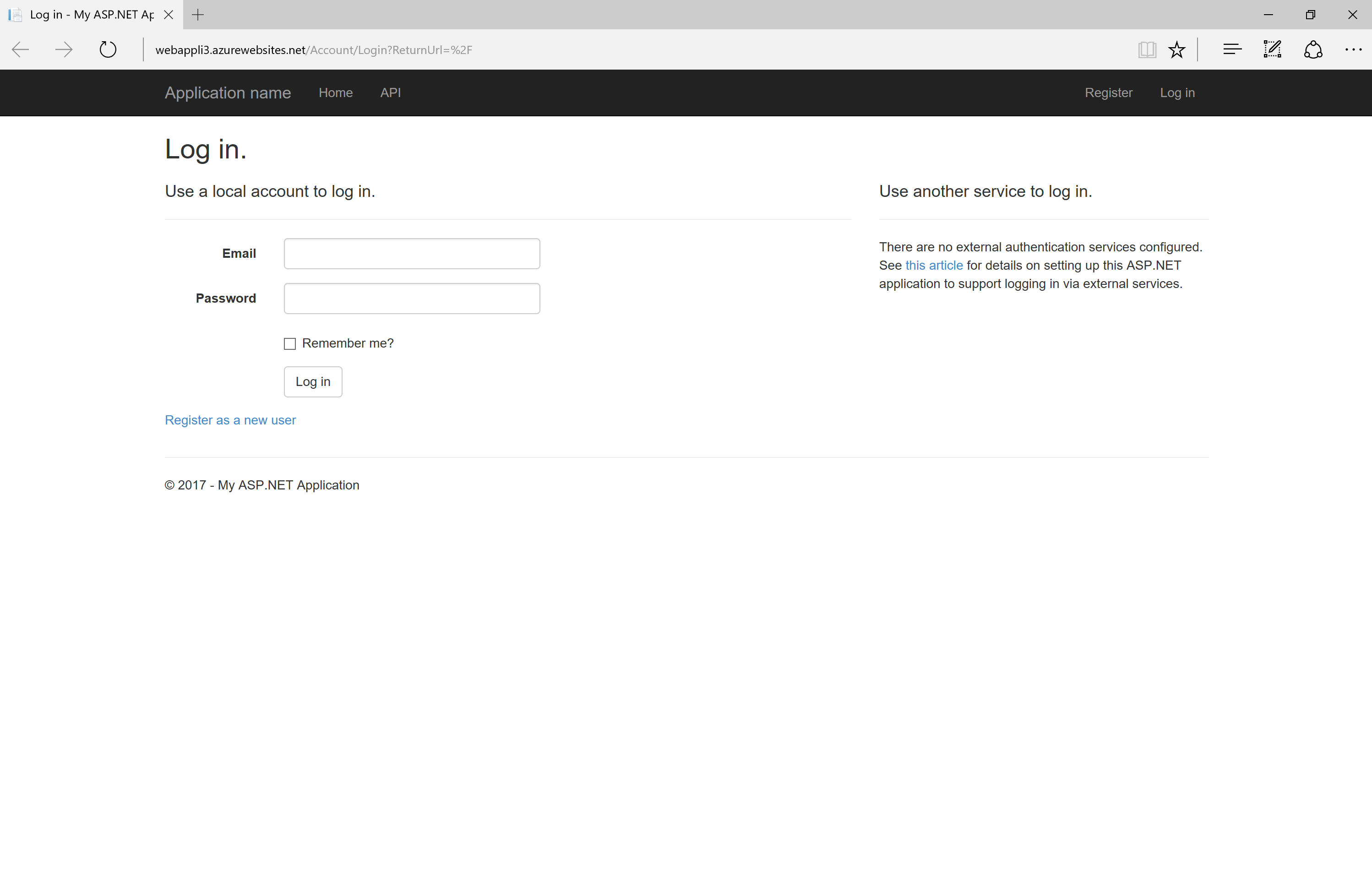Image resolution: width=1372 pixels, height=875 pixels.
Task: Open Reading view book icon
Action: coord(1147,49)
